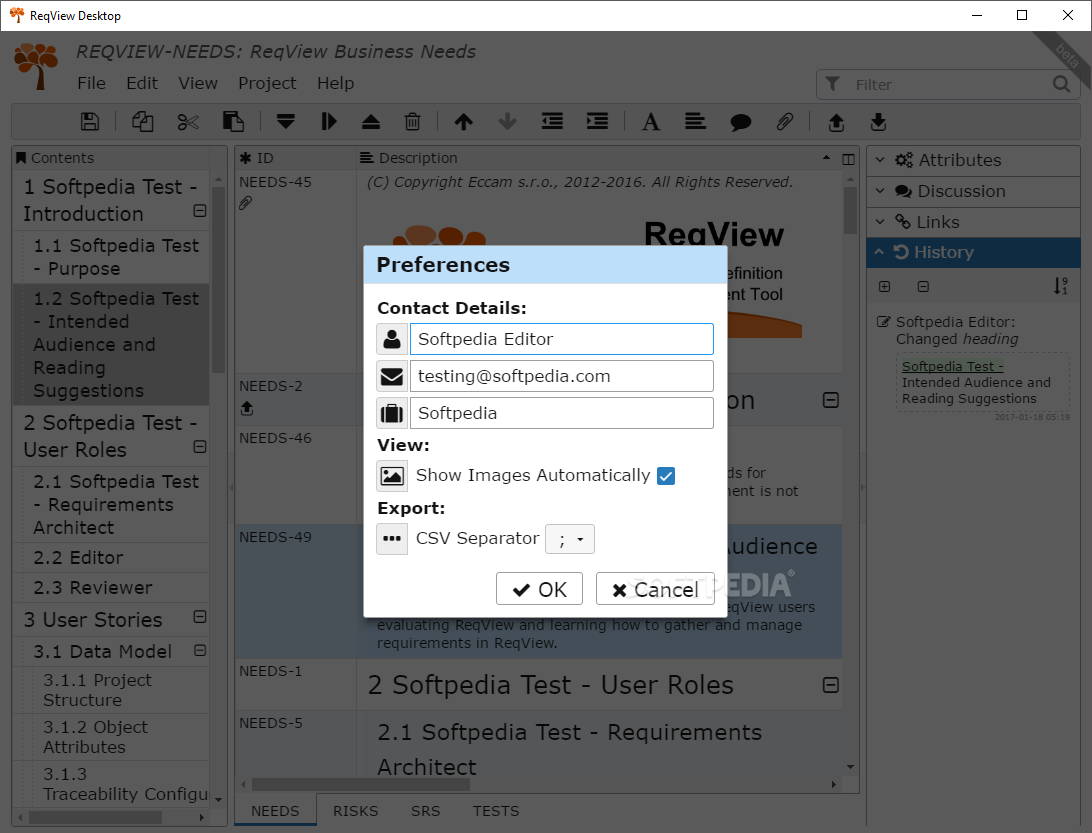
Task: Expand the Discussion panel
Action: point(974,192)
